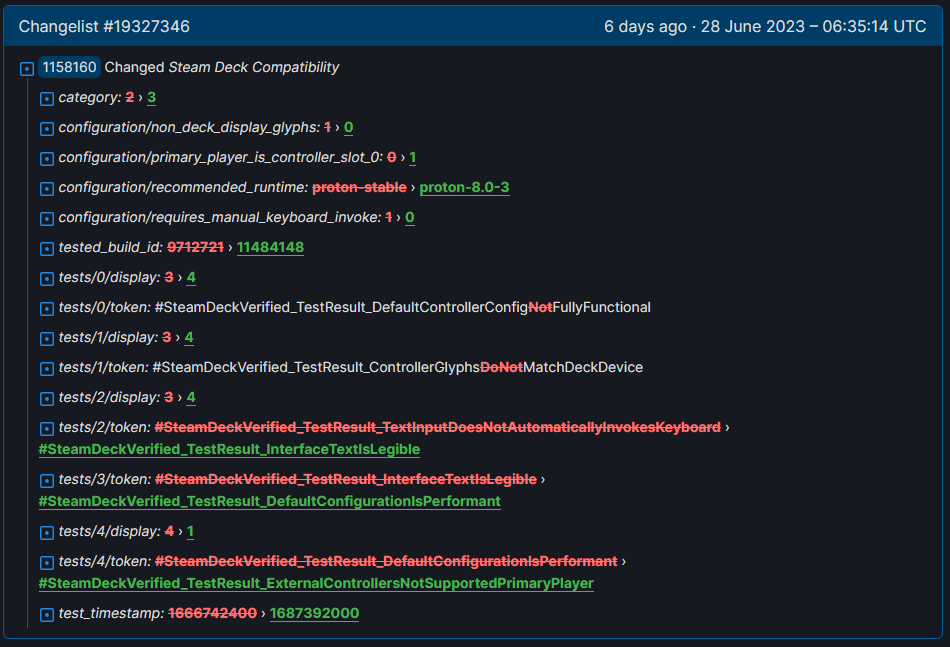Click square icon beside tests/3/token row
950x647 pixels.
pos(47,480)
